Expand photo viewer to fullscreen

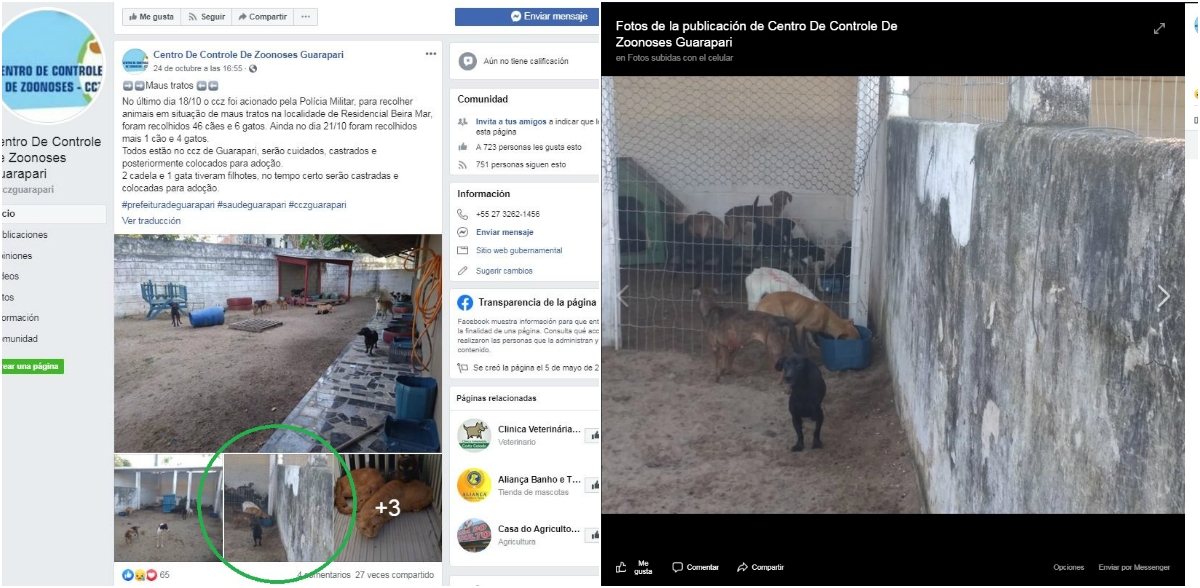(x=1159, y=29)
